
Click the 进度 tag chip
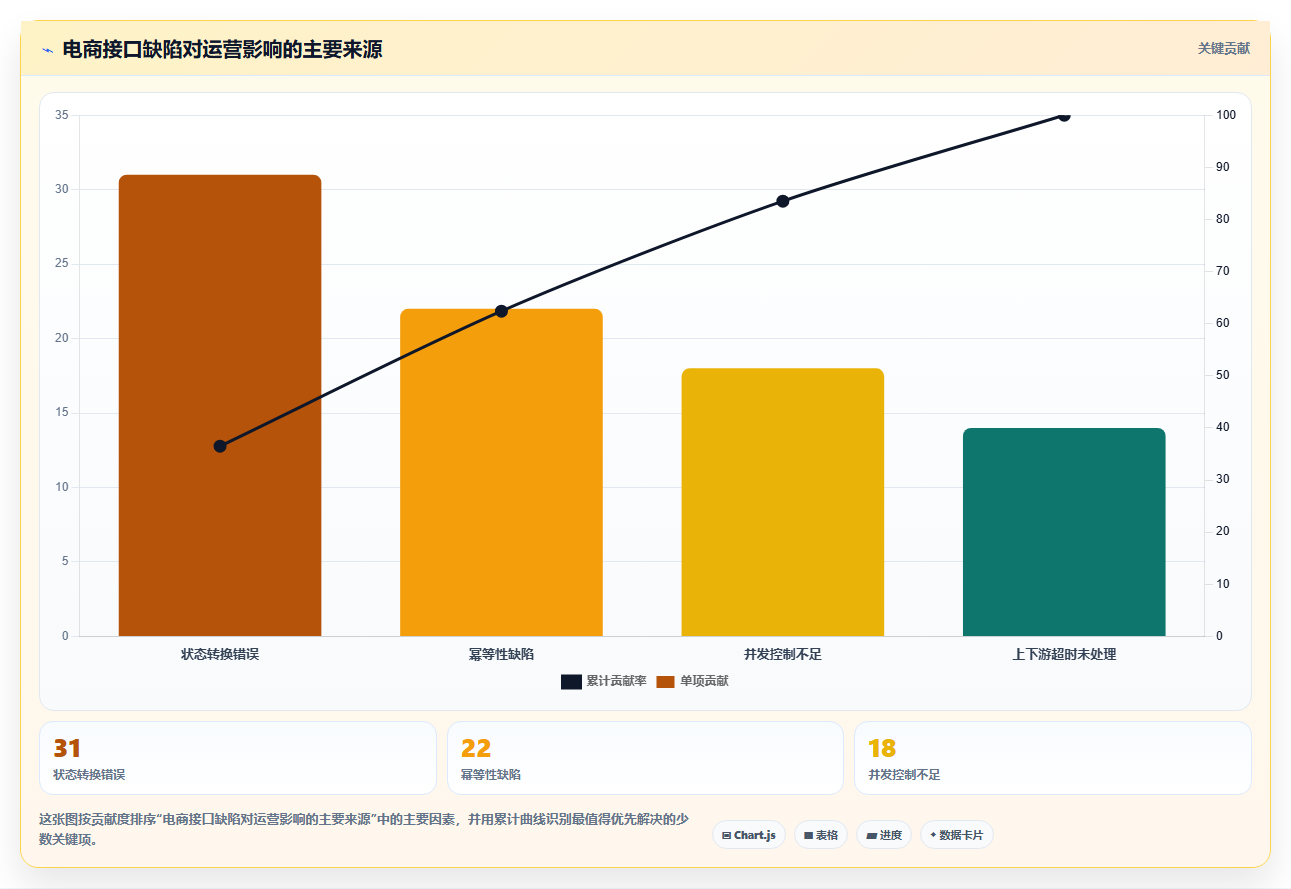tap(884, 835)
